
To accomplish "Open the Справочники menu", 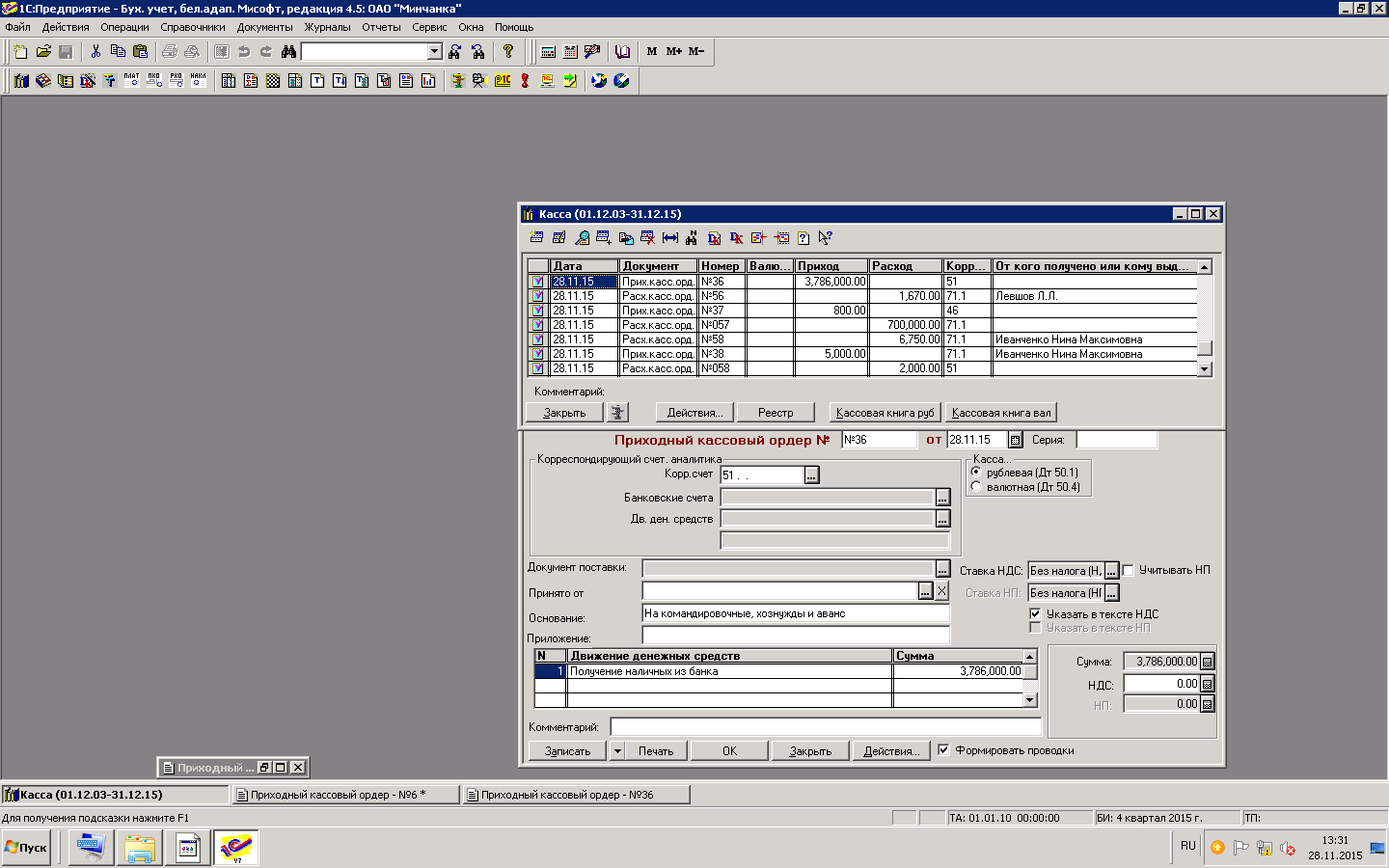I will tap(192, 27).
